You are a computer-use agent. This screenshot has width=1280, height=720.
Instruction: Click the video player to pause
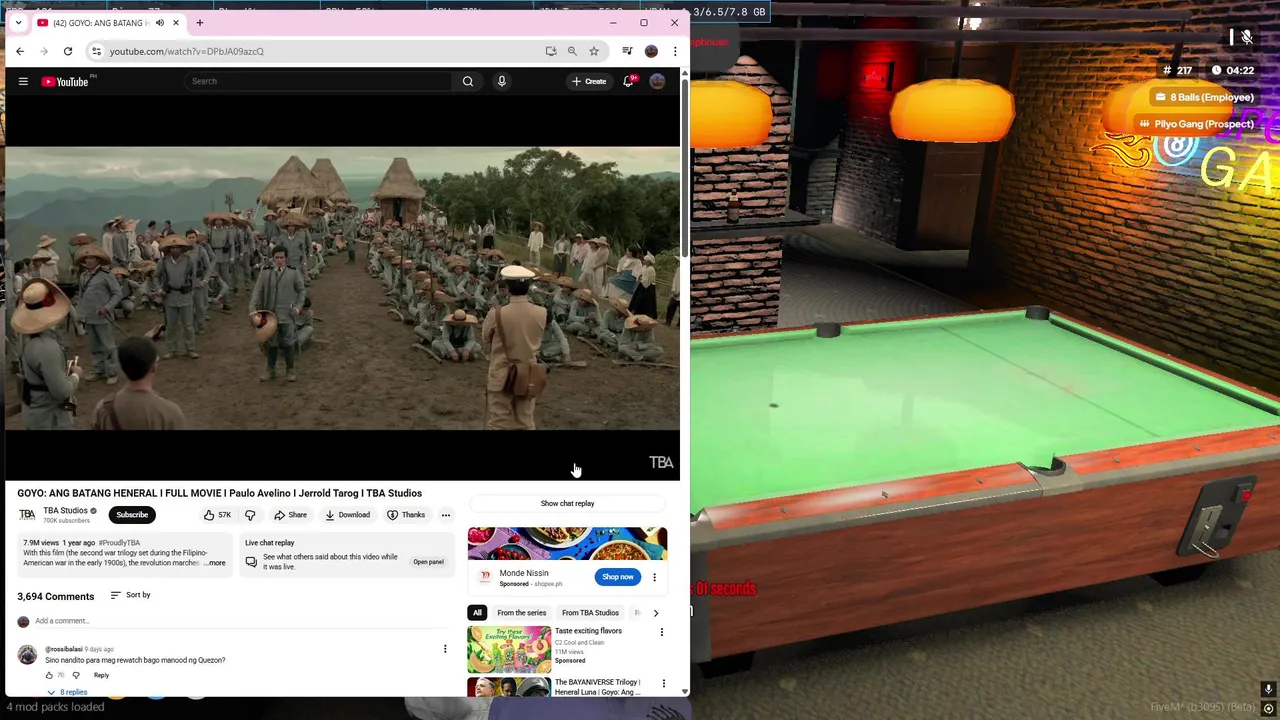point(342,288)
